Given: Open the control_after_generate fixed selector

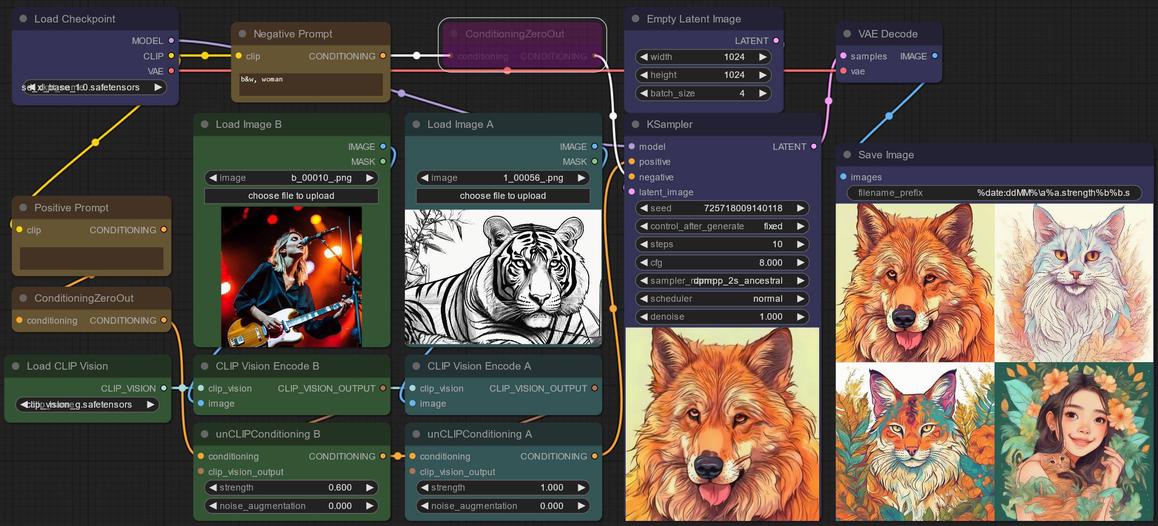Looking at the screenshot, I should 722,226.
